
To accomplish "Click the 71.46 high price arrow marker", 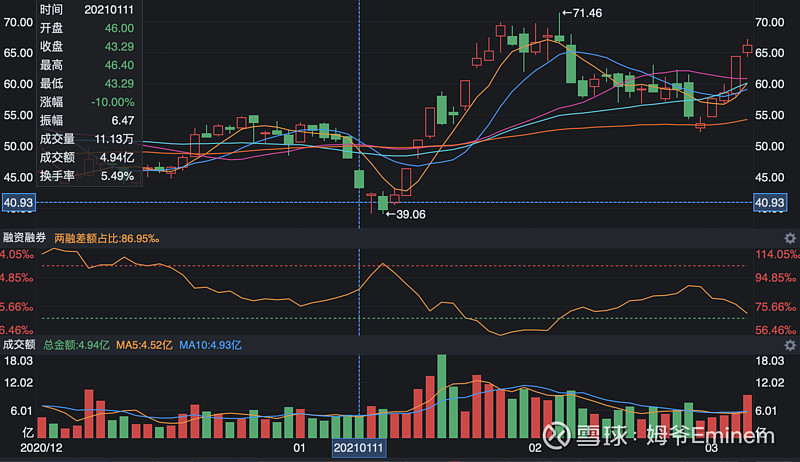I will (581, 13).
